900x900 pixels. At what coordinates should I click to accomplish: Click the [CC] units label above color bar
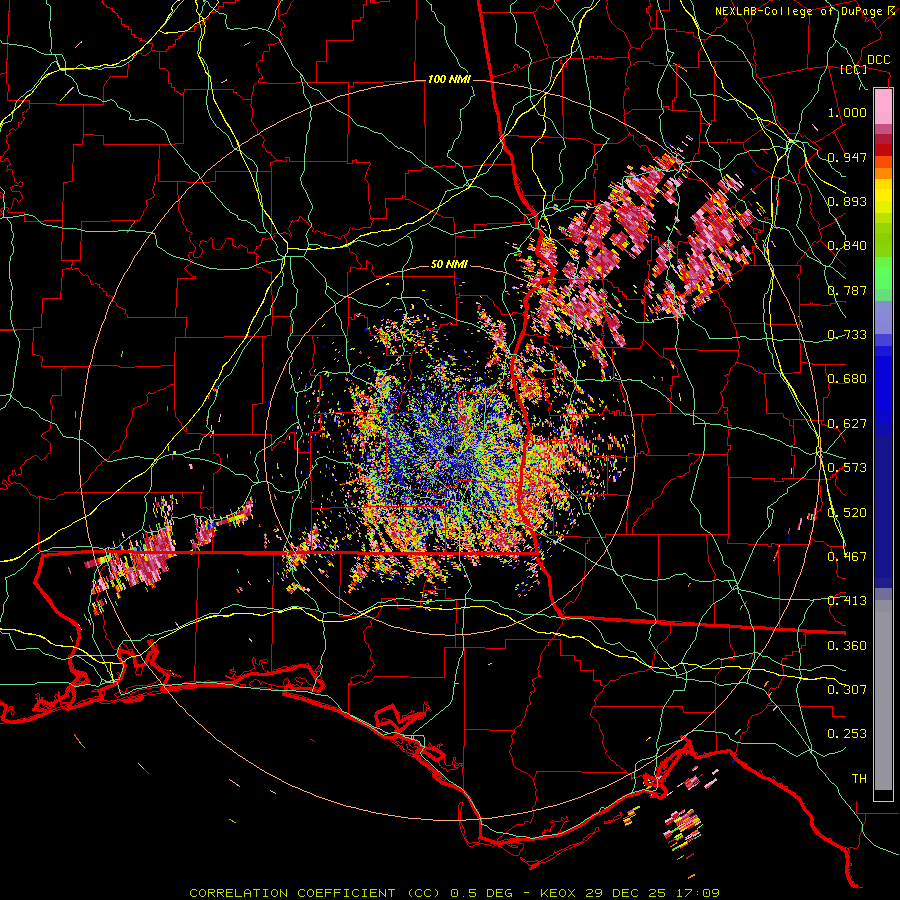854,70
